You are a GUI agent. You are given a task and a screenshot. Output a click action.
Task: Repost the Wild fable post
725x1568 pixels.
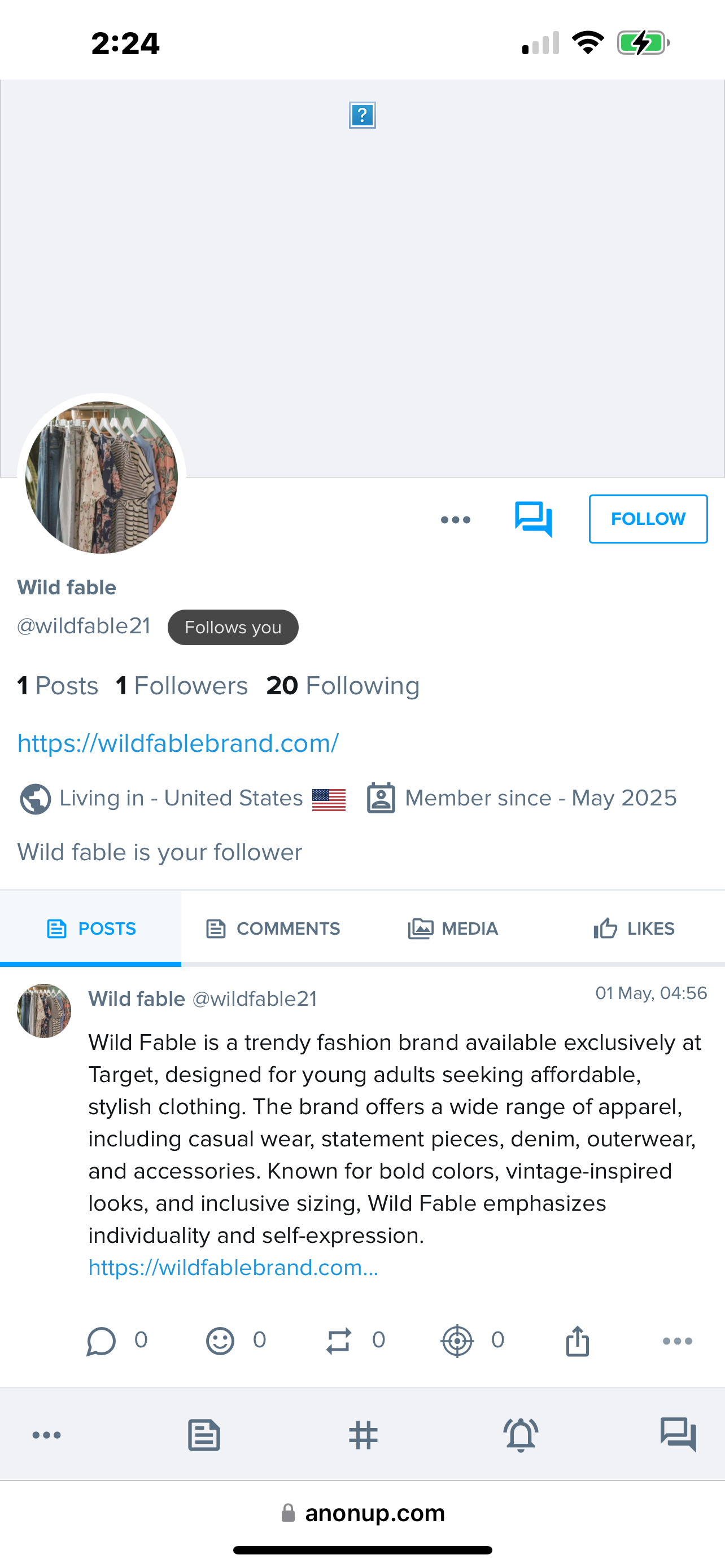pyautogui.click(x=338, y=1341)
